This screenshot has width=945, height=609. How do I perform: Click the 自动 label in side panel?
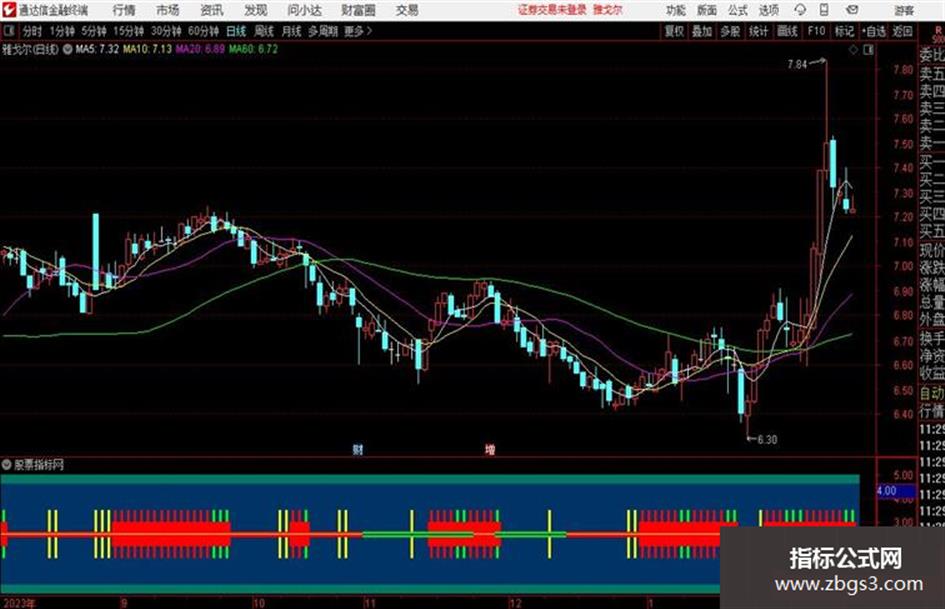(x=932, y=393)
